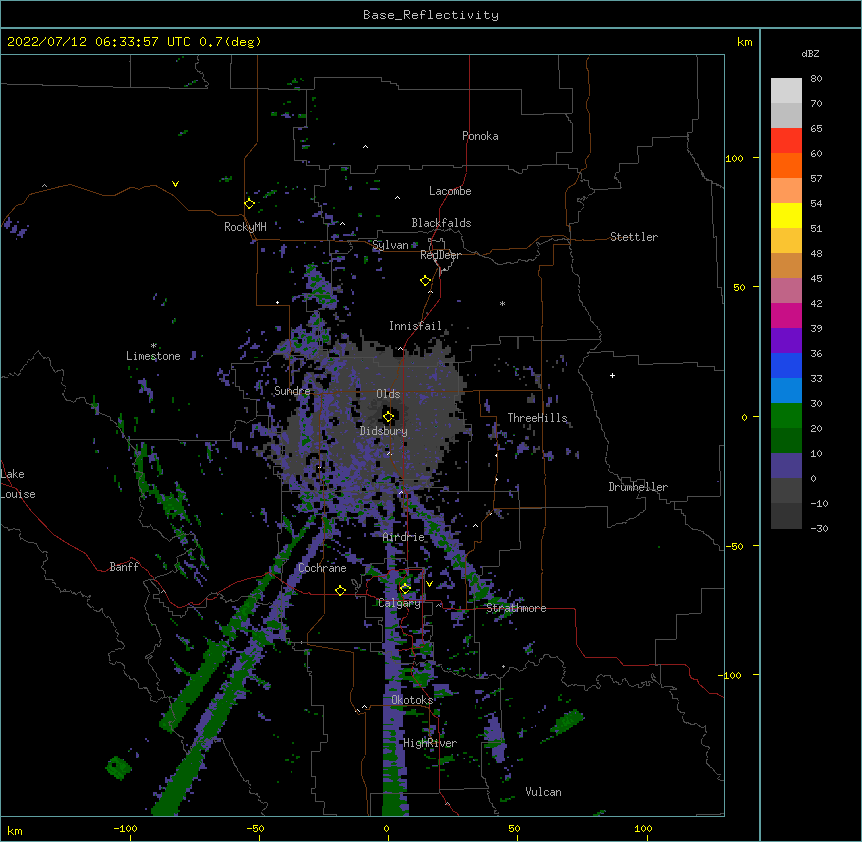Click the km unit label at top right
The width and height of the screenshot is (862, 842).
point(744,42)
